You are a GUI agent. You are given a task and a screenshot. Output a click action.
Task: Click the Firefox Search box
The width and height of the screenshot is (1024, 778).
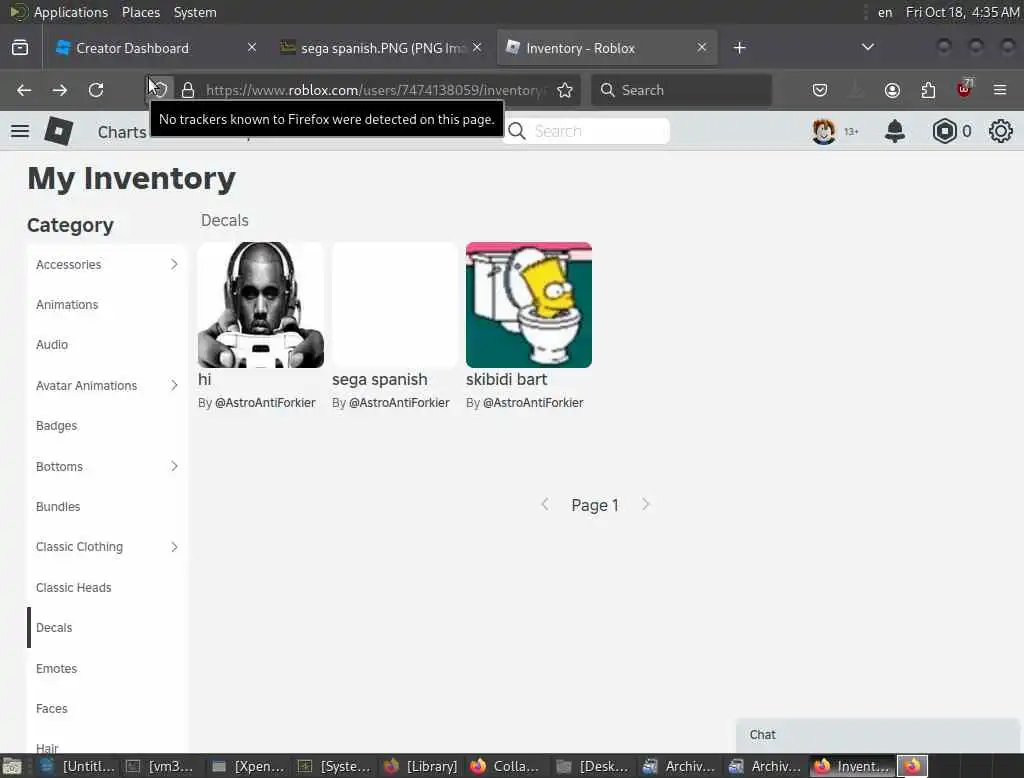(x=681, y=90)
